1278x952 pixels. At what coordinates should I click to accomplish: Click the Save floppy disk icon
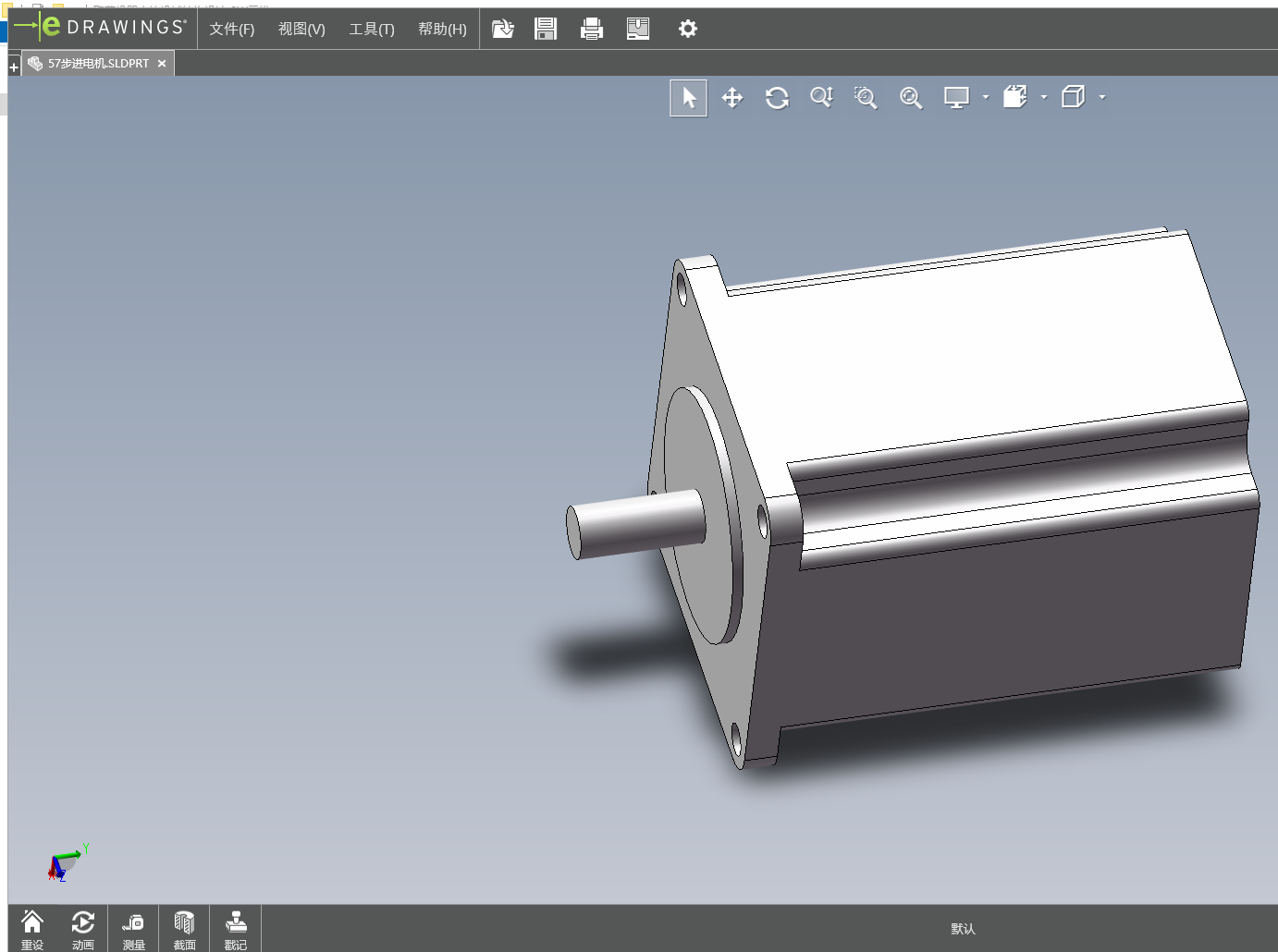coord(546,29)
